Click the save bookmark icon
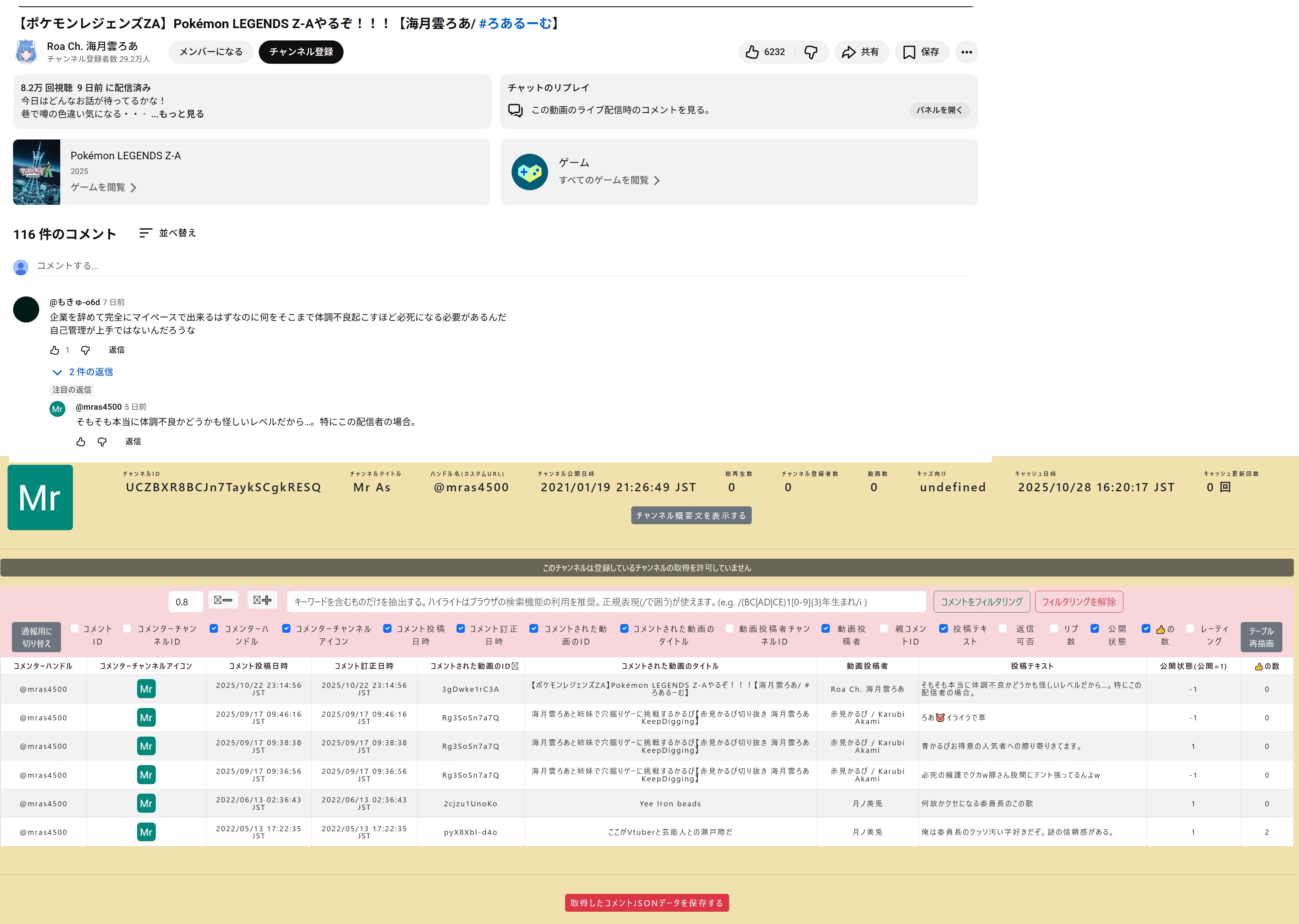 [x=909, y=52]
